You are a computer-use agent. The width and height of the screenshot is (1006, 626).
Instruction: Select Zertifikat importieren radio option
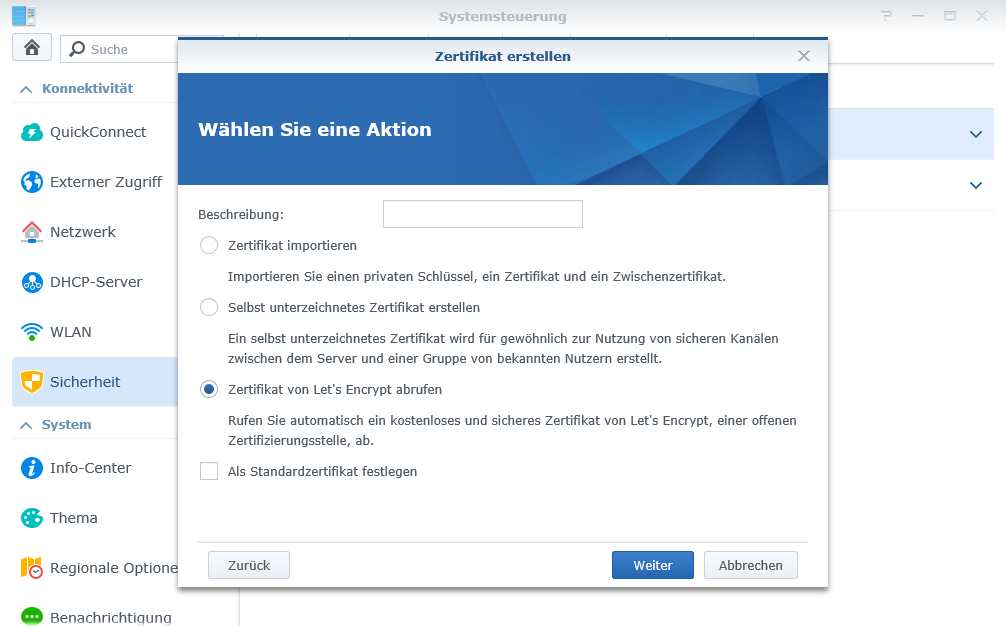(209, 245)
